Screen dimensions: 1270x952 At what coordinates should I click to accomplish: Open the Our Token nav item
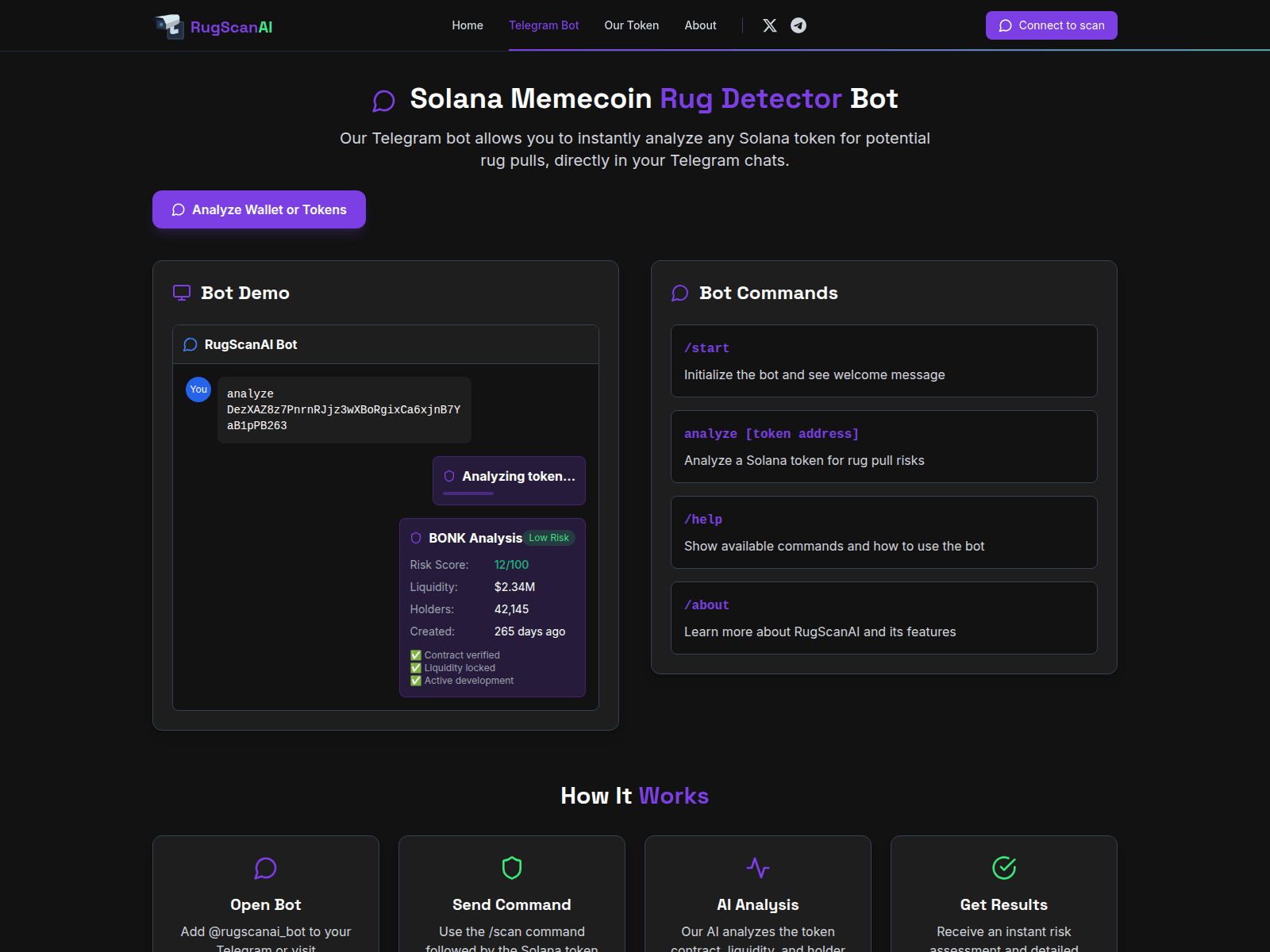point(632,25)
